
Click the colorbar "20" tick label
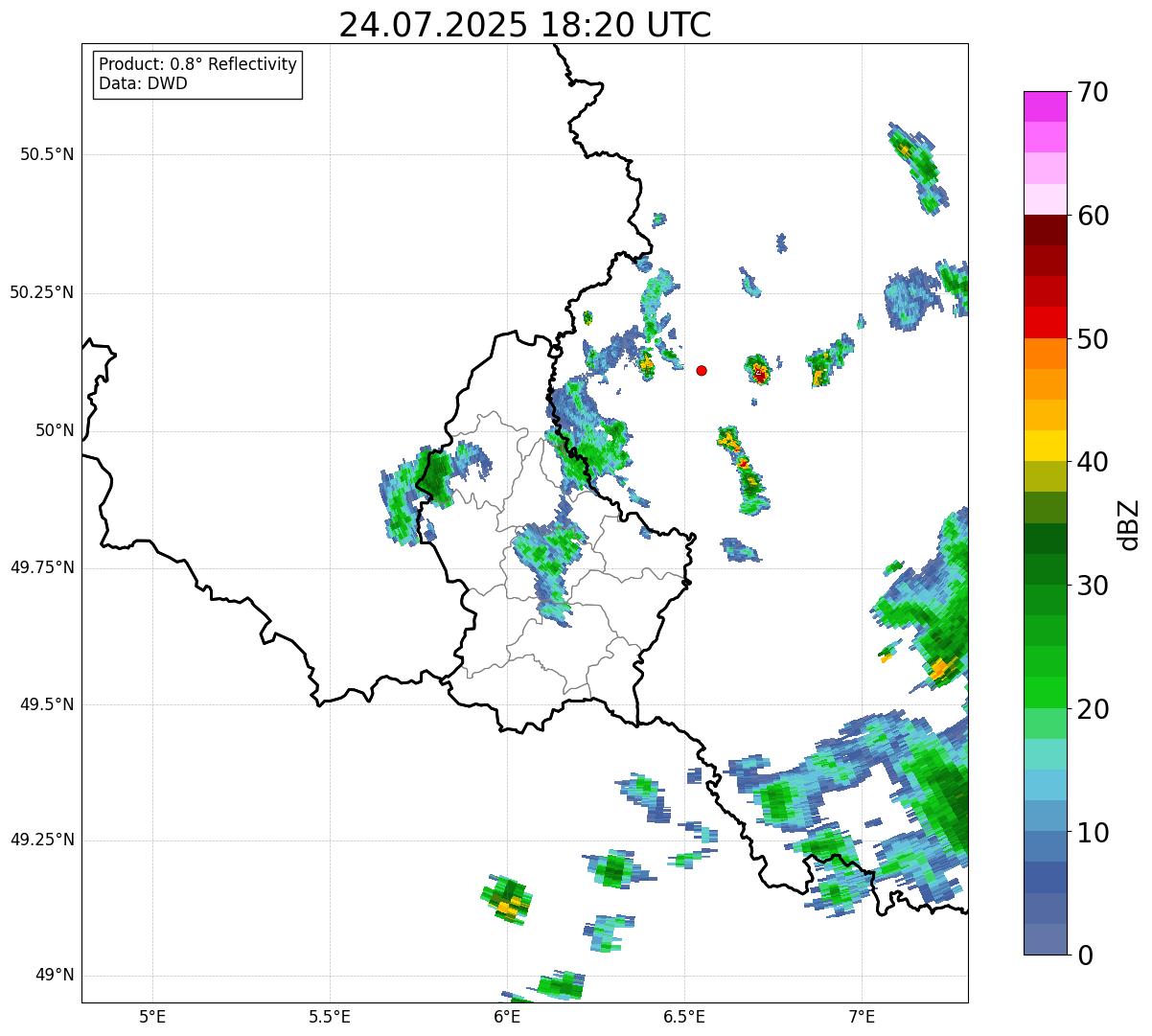(1093, 709)
